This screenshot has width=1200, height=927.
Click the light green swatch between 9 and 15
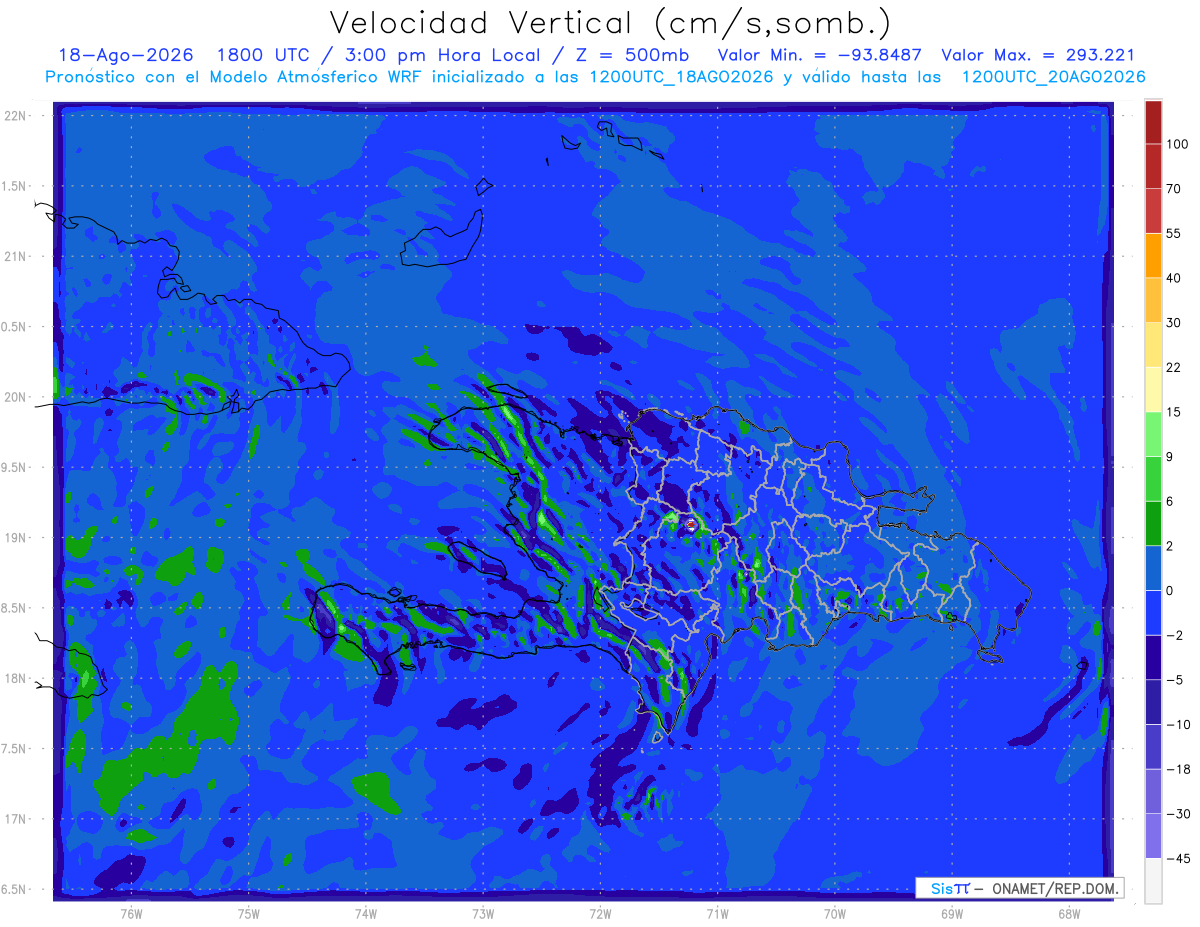[x=1153, y=434]
